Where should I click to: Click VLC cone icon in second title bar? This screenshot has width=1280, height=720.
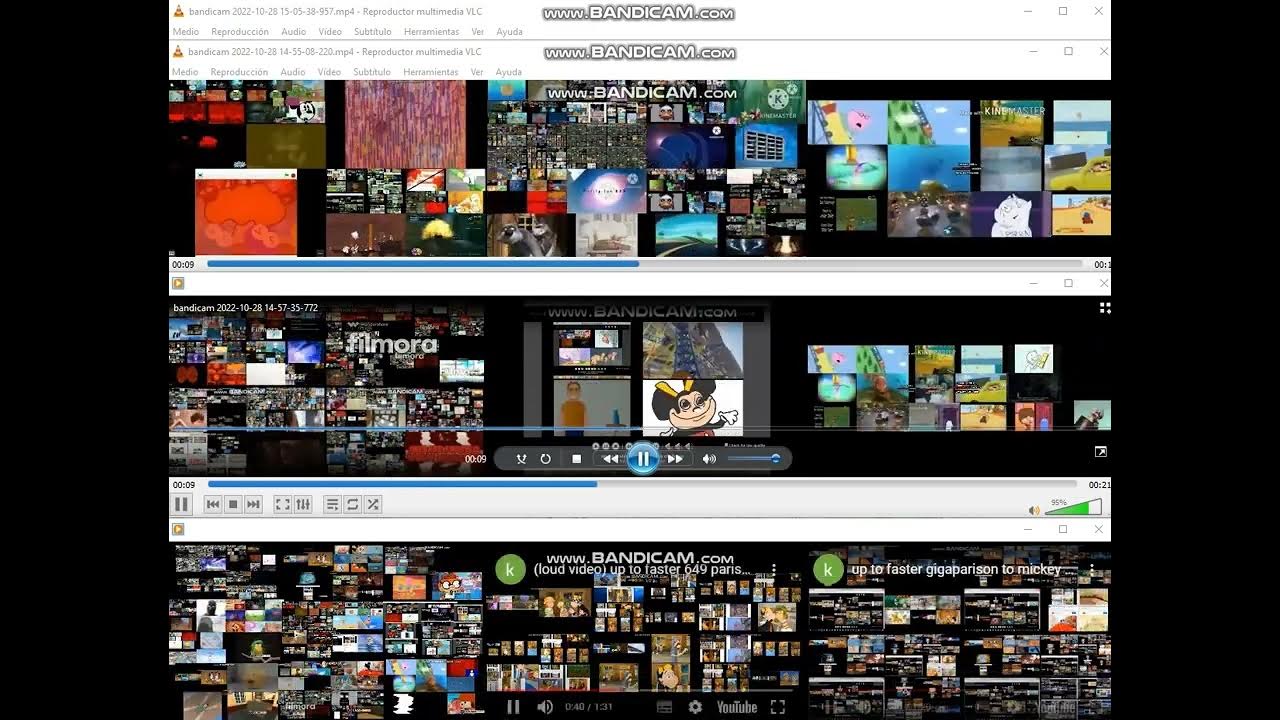coord(178,52)
